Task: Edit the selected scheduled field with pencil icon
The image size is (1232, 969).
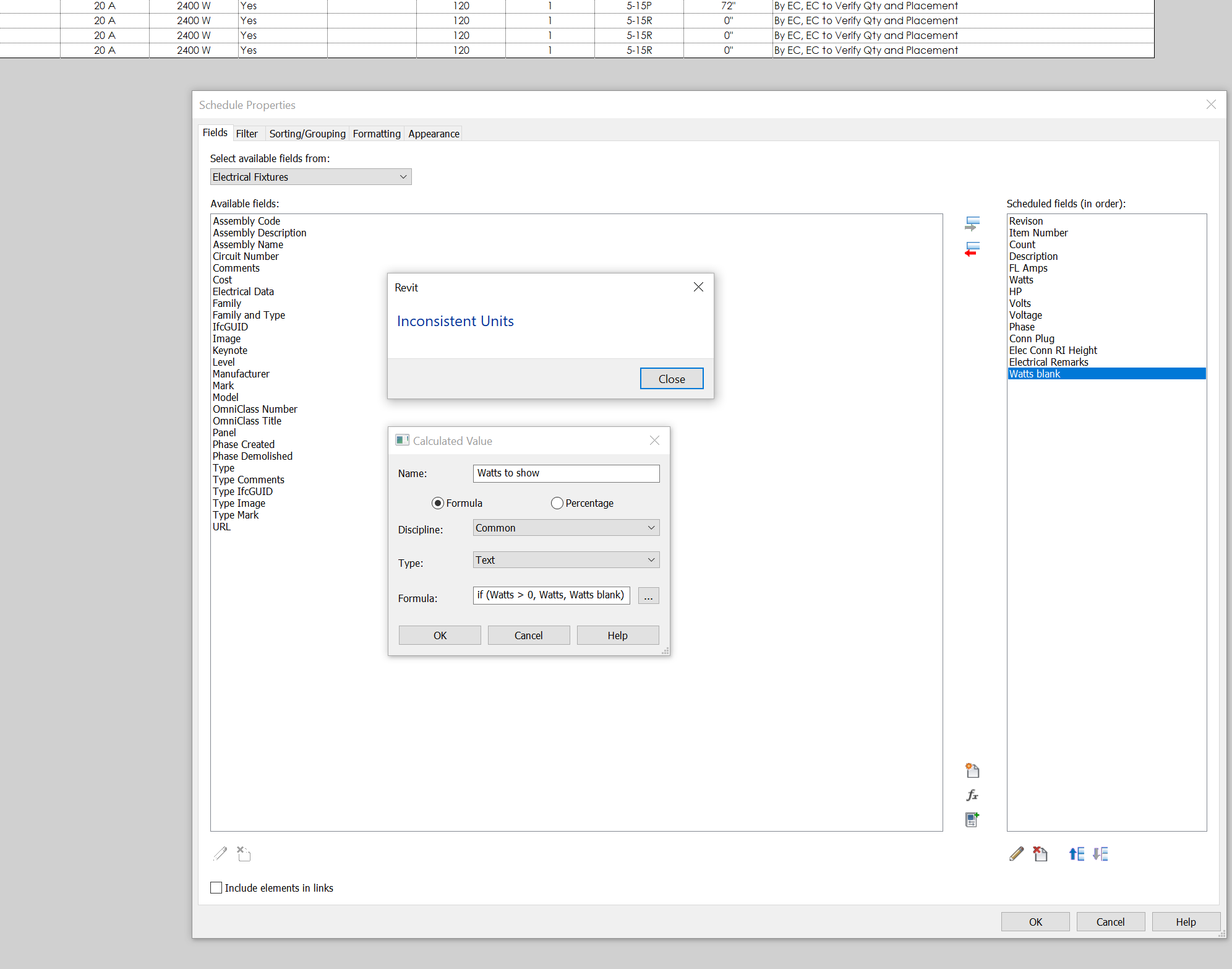Action: click(1016, 854)
